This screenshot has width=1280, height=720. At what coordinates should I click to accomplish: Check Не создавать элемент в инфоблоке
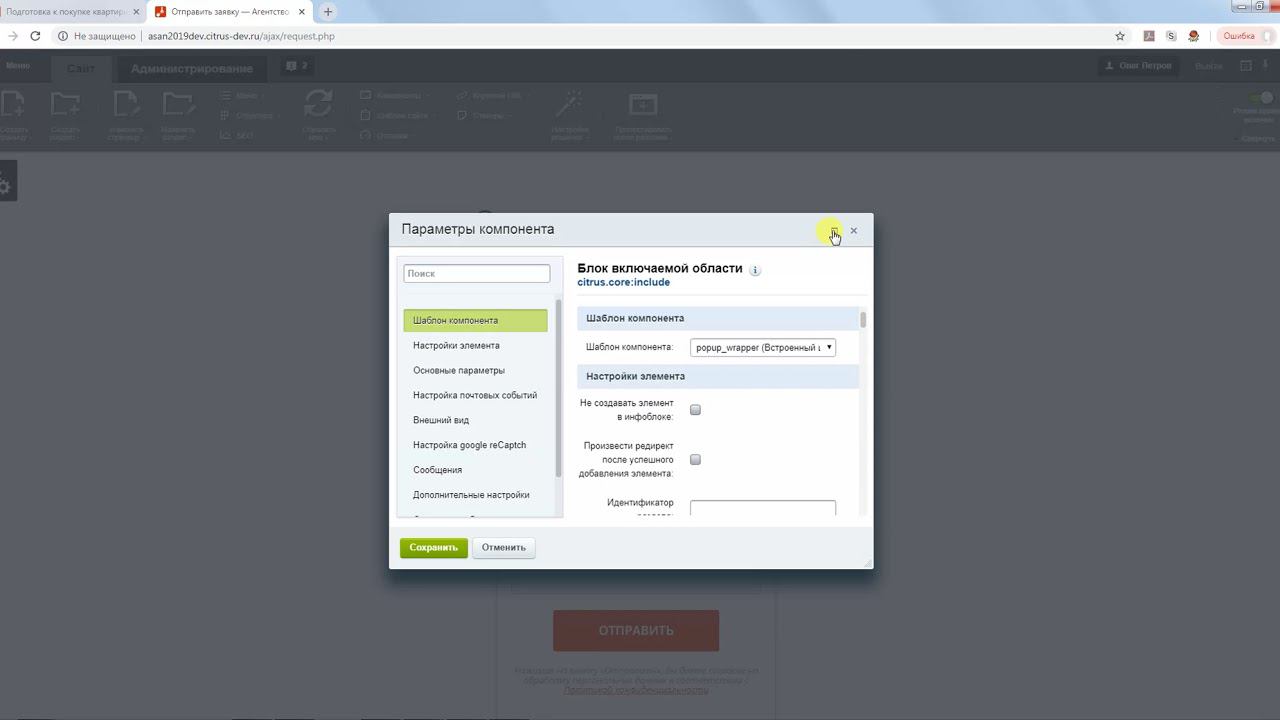[695, 410]
